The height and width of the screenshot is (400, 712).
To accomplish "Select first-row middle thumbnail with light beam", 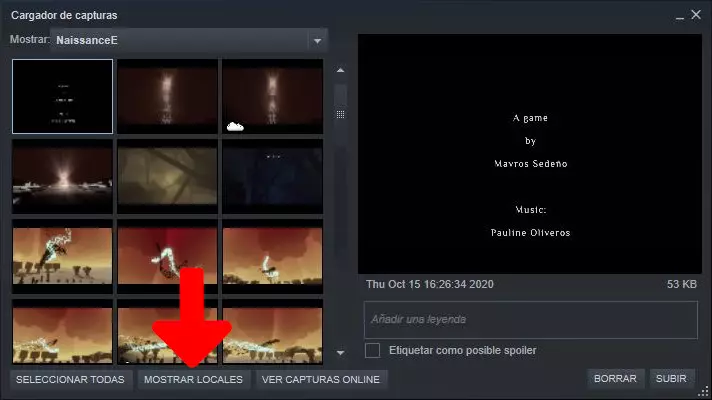I will click(x=168, y=96).
